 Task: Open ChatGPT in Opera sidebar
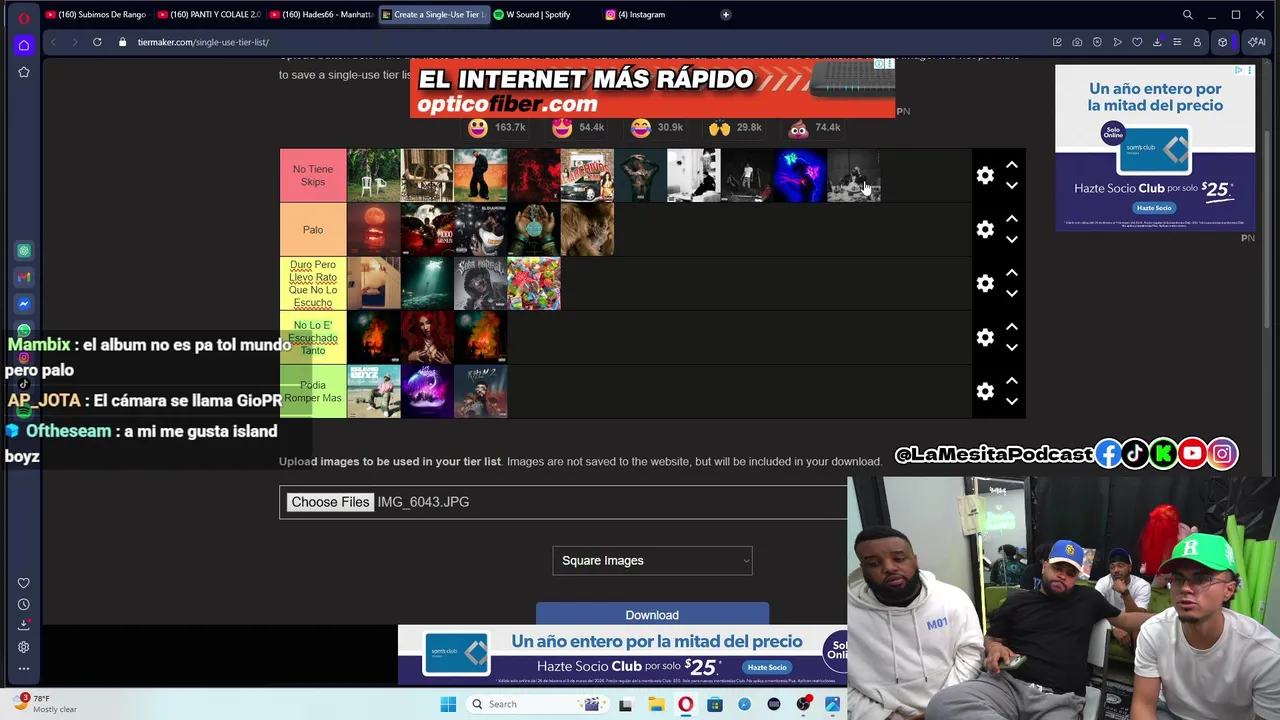(x=24, y=251)
